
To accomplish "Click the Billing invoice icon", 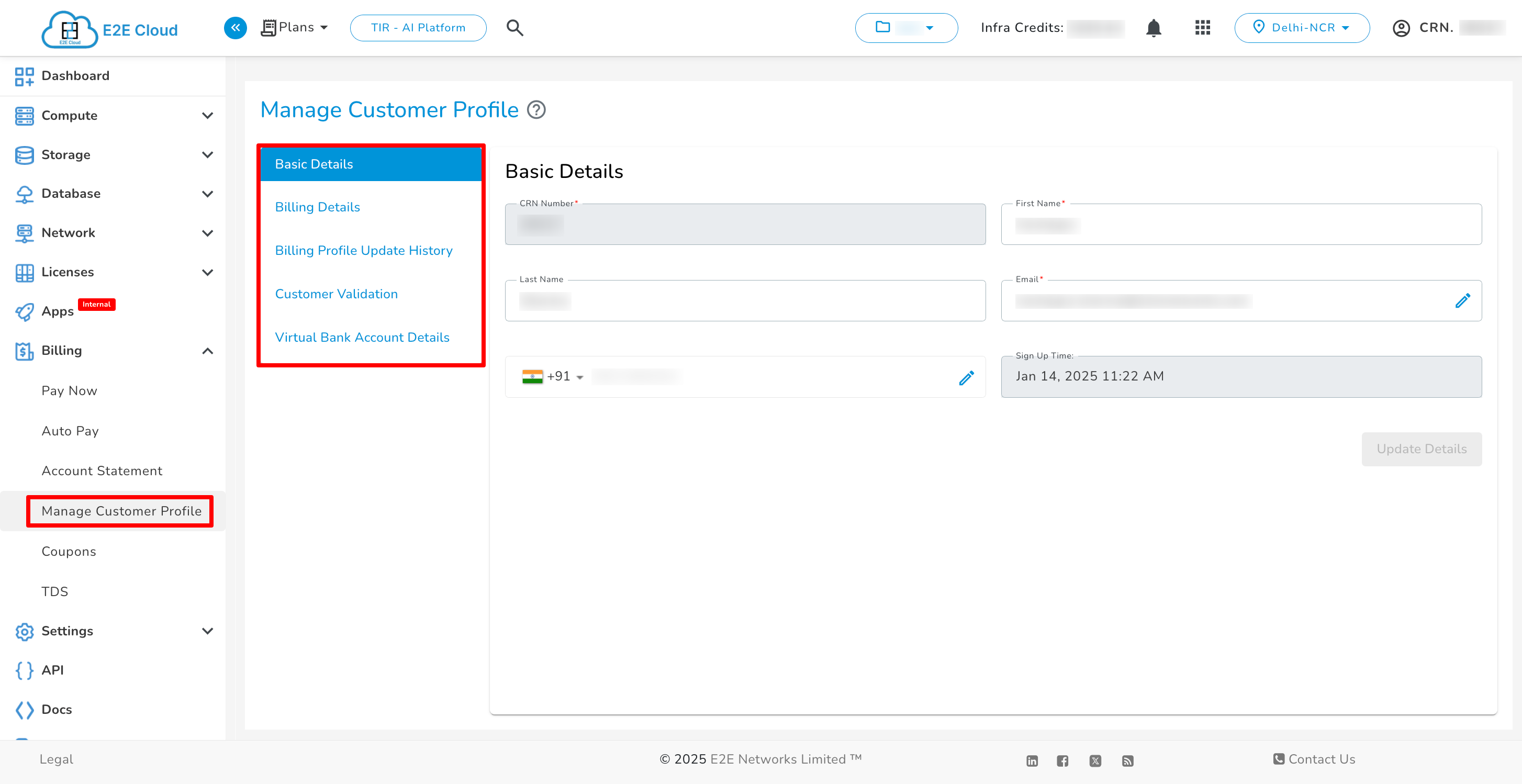I will [x=24, y=351].
